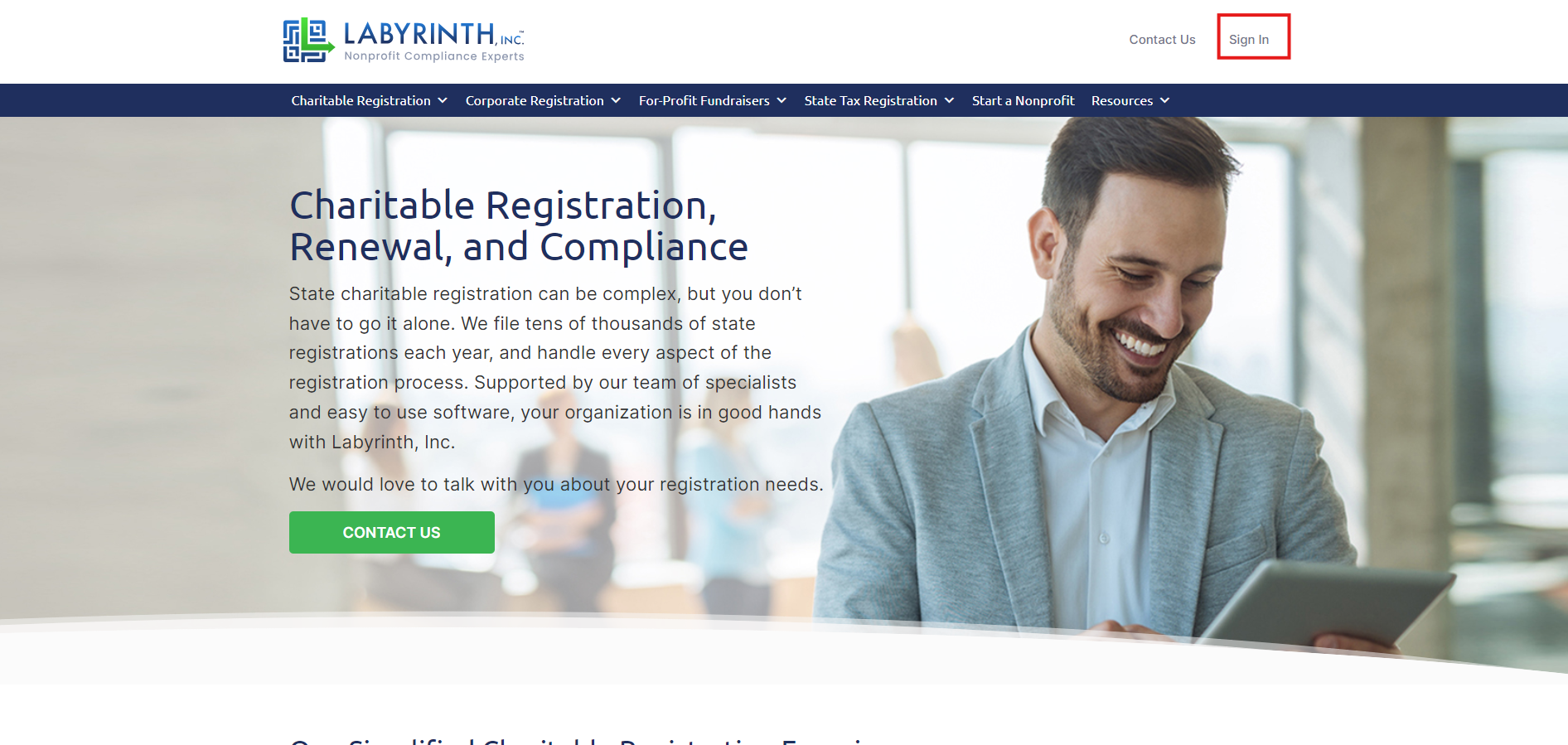Screen dimensions: 1568x745
Task: Select the State Tax Registration menu label
Action: tap(870, 100)
